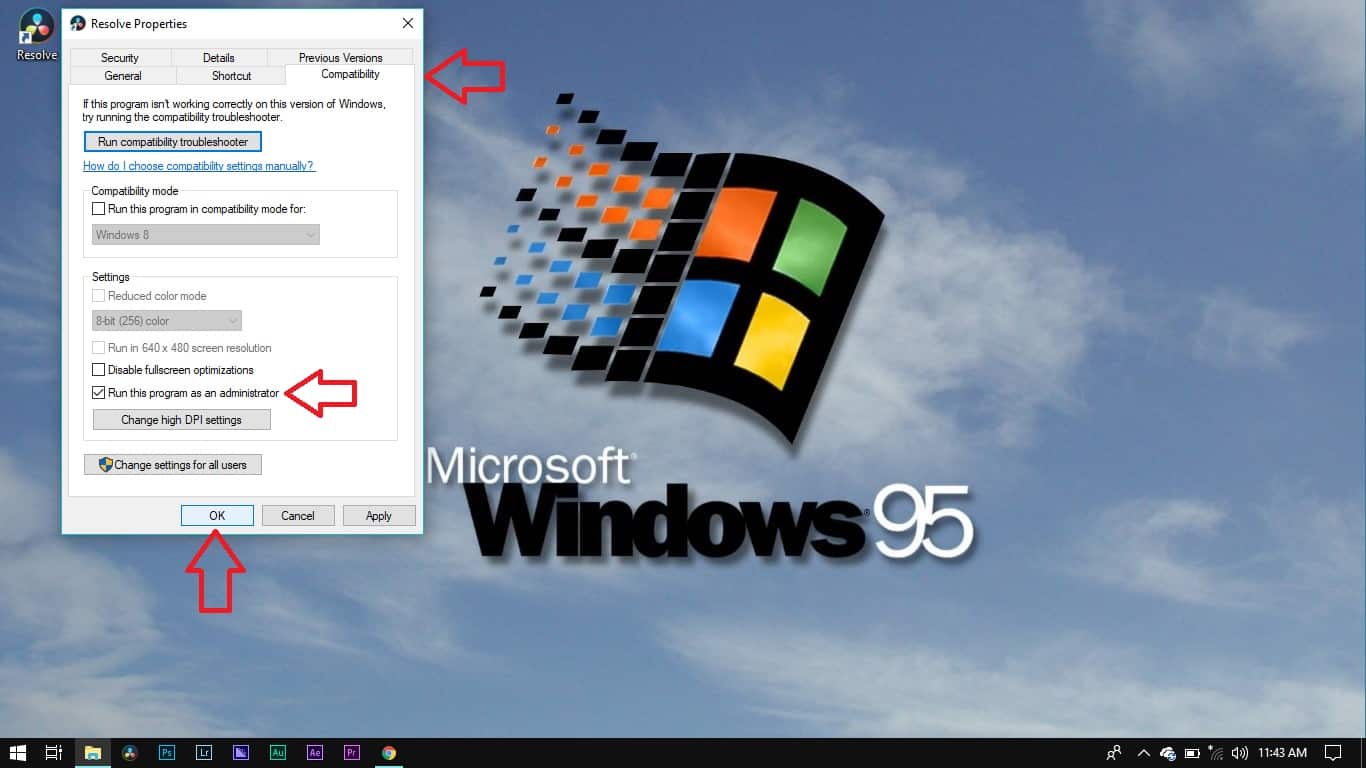Uncheck 'Run this program as an administrator'
Screen dimensions: 1366x768
[x=98, y=393]
